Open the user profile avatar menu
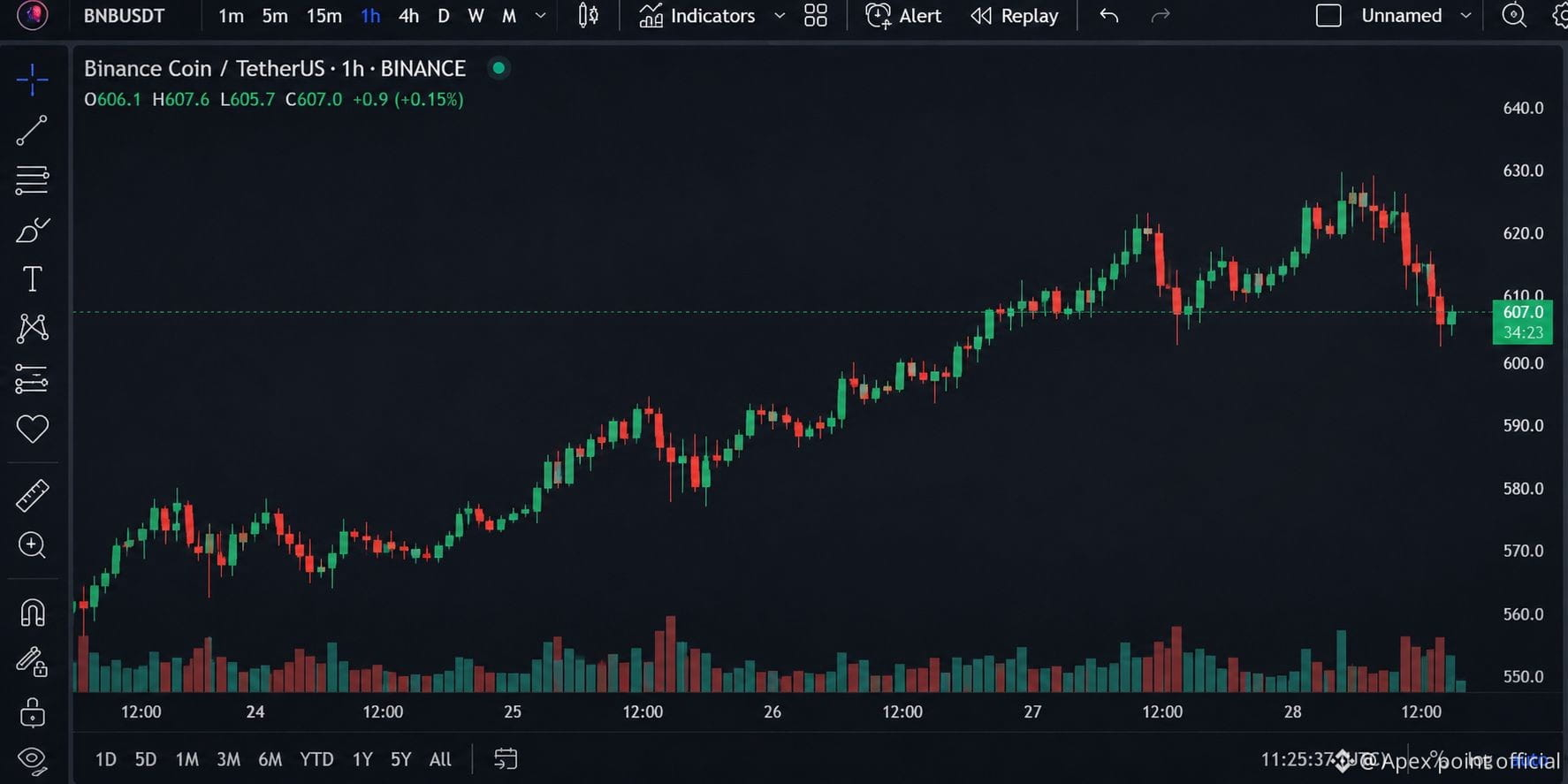The height and width of the screenshot is (784, 1568). (33, 15)
